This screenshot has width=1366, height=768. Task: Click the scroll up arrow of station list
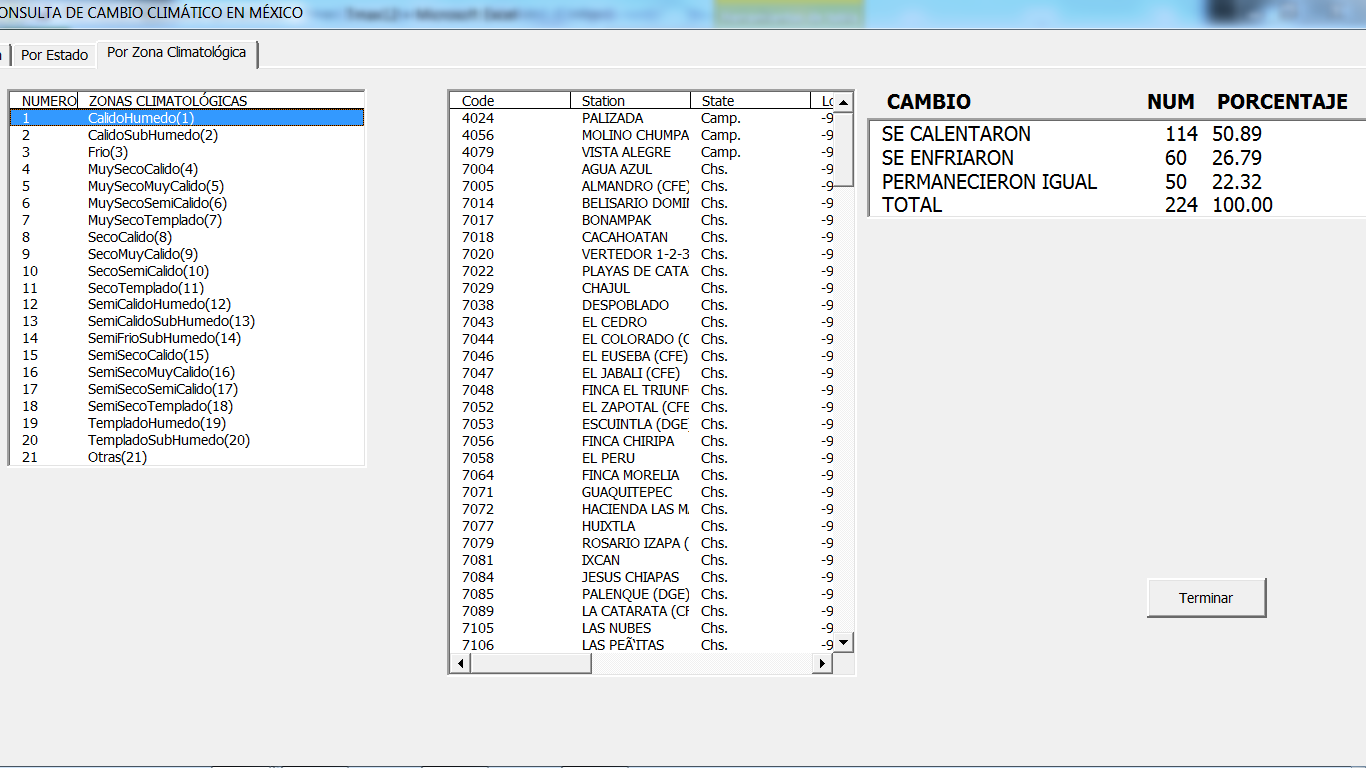pyautogui.click(x=844, y=102)
